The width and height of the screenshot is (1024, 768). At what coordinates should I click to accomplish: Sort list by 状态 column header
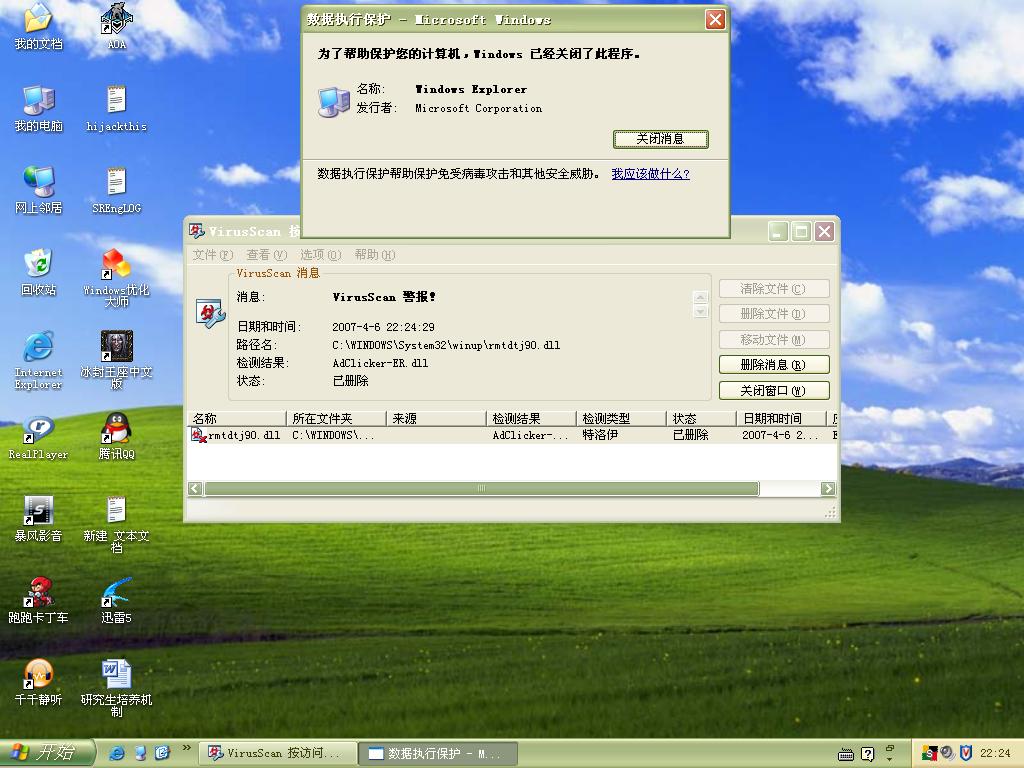tap(701, 419)
